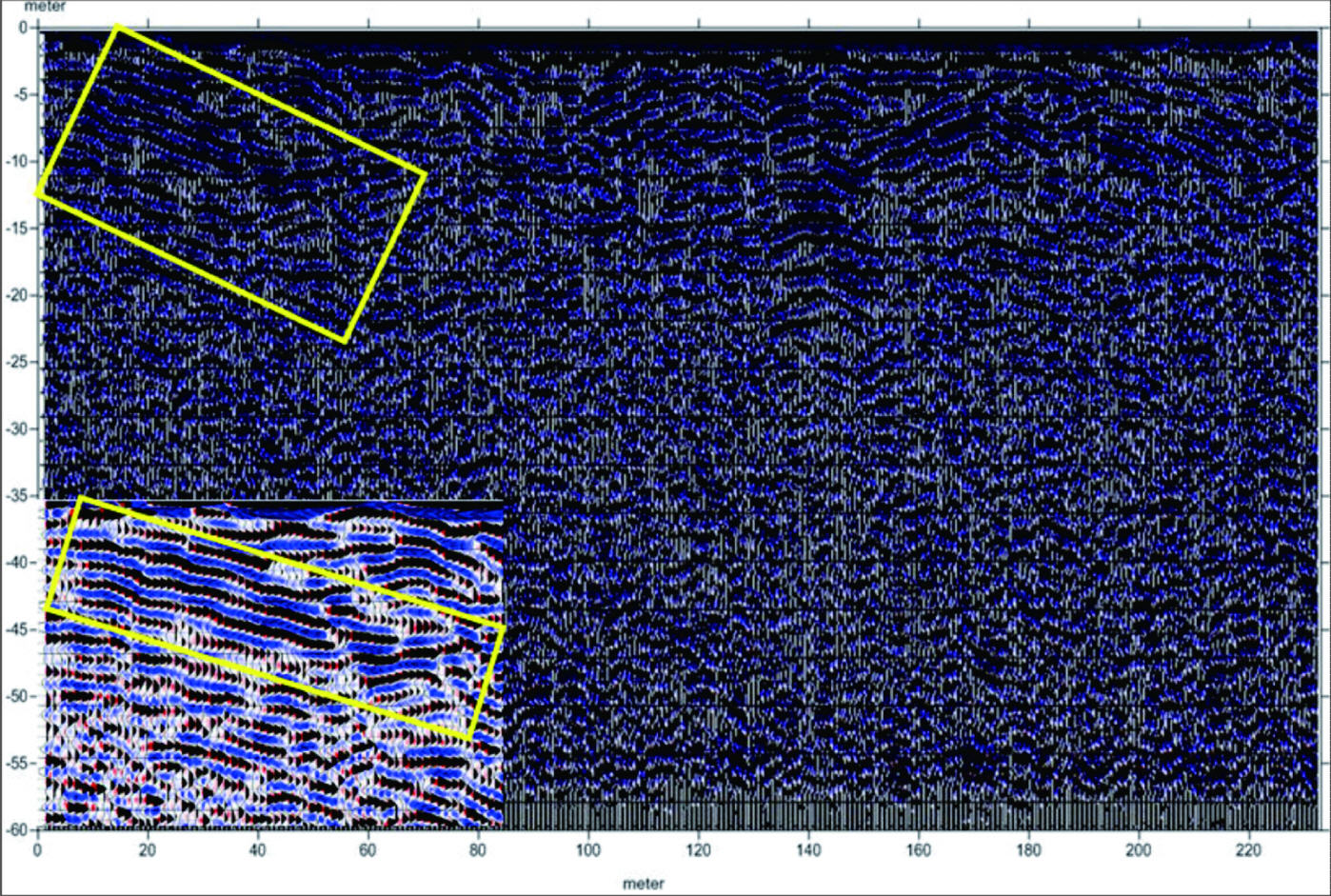Pick the -45 tick on the depth axis
Image resolution: width=1331 pixels, height=896 pixels.
[x=20, y=629]
